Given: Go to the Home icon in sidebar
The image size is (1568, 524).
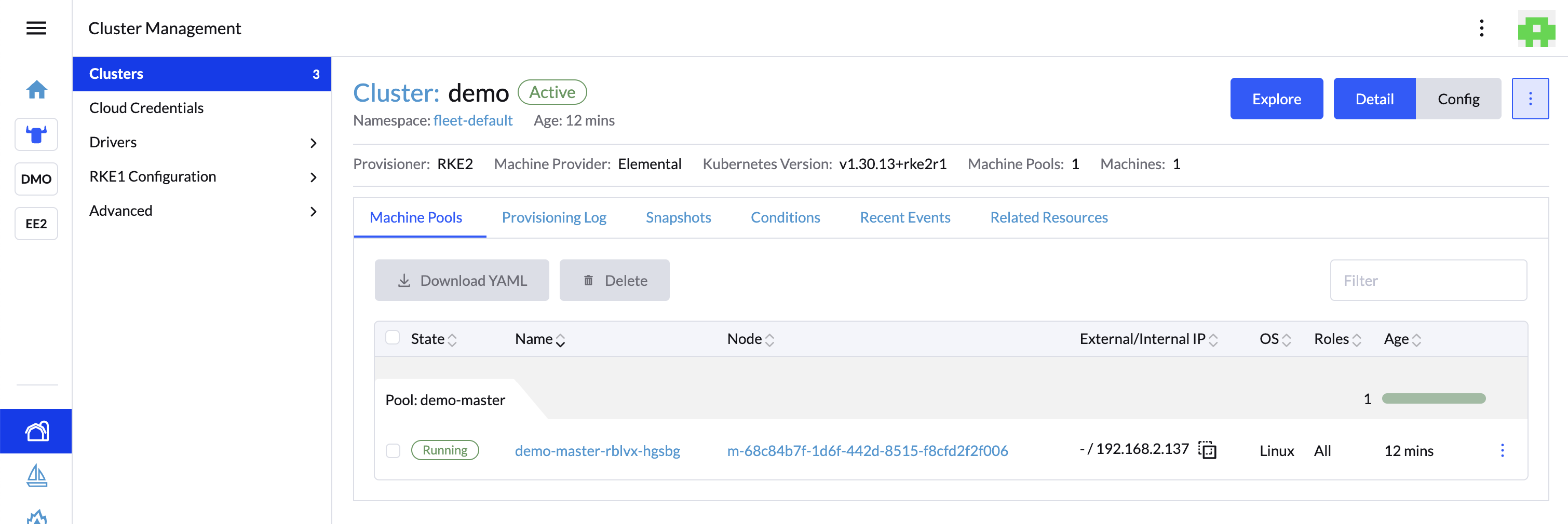Looking at the screenshot, I should pos(36,89).
